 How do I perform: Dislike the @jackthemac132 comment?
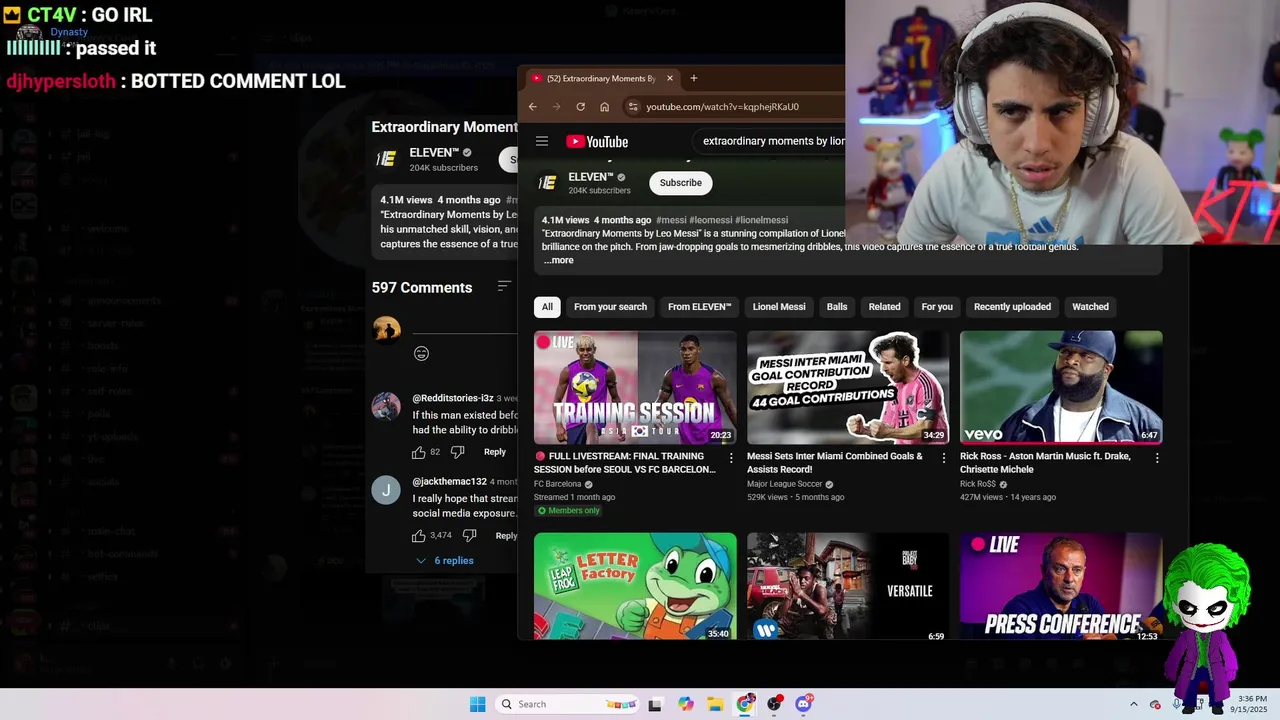pyautogui.click(x=469, y=535)
